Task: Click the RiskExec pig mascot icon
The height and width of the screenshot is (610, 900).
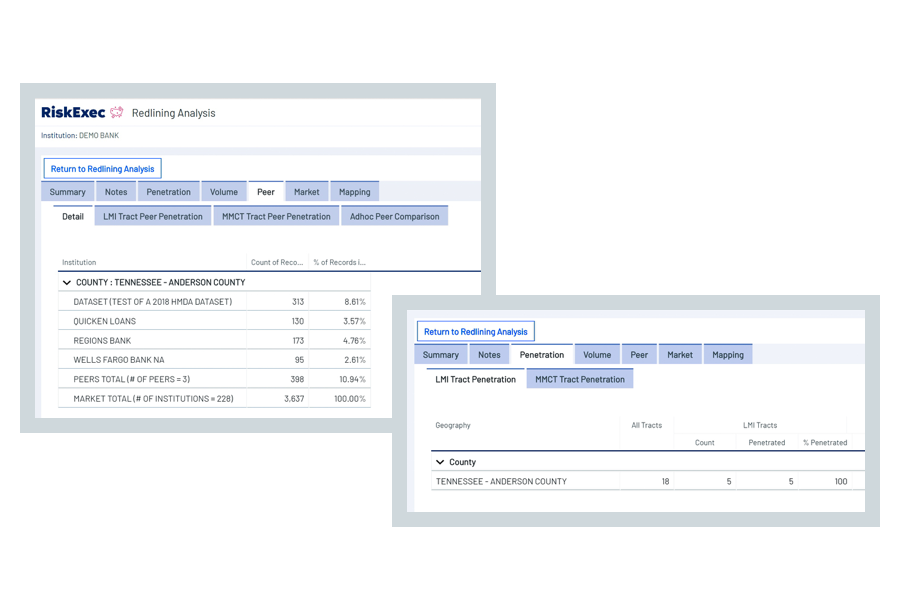Action: [117, 113]
